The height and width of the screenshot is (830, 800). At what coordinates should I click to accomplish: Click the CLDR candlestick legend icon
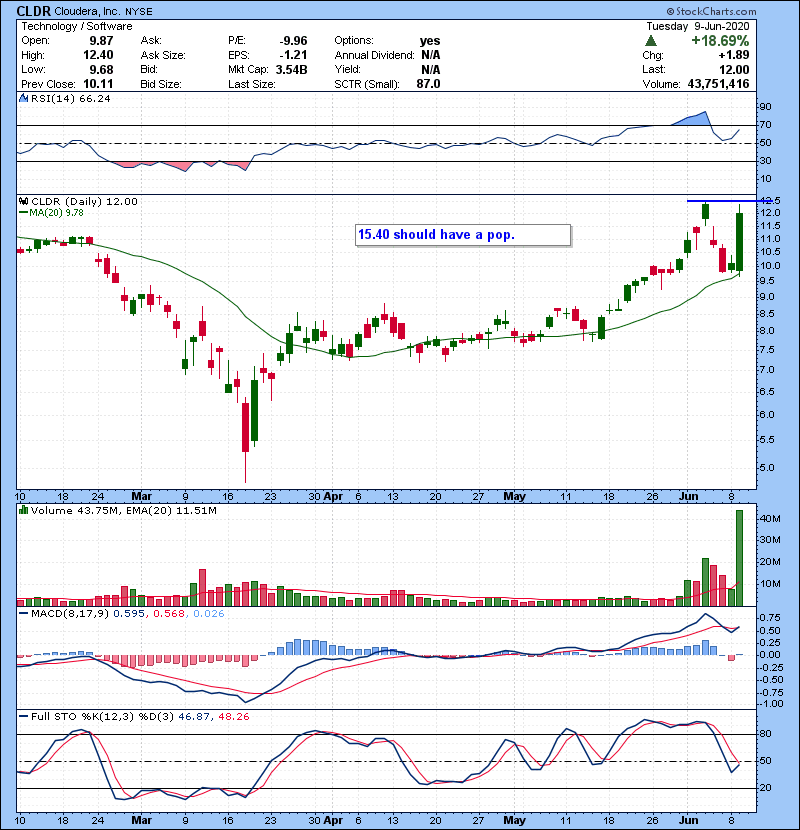click(23, 201)
